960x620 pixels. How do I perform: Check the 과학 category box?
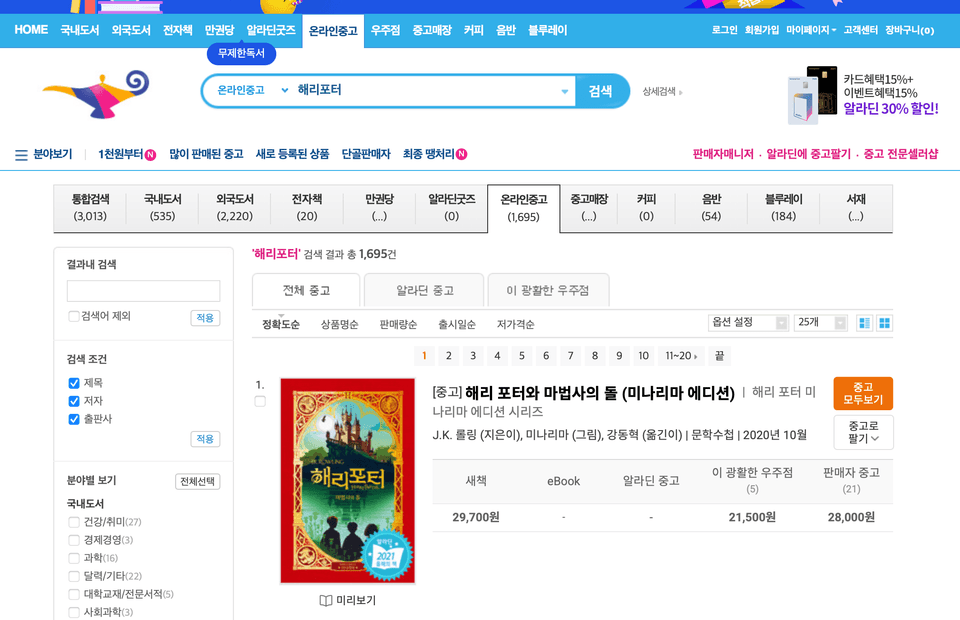74,558
